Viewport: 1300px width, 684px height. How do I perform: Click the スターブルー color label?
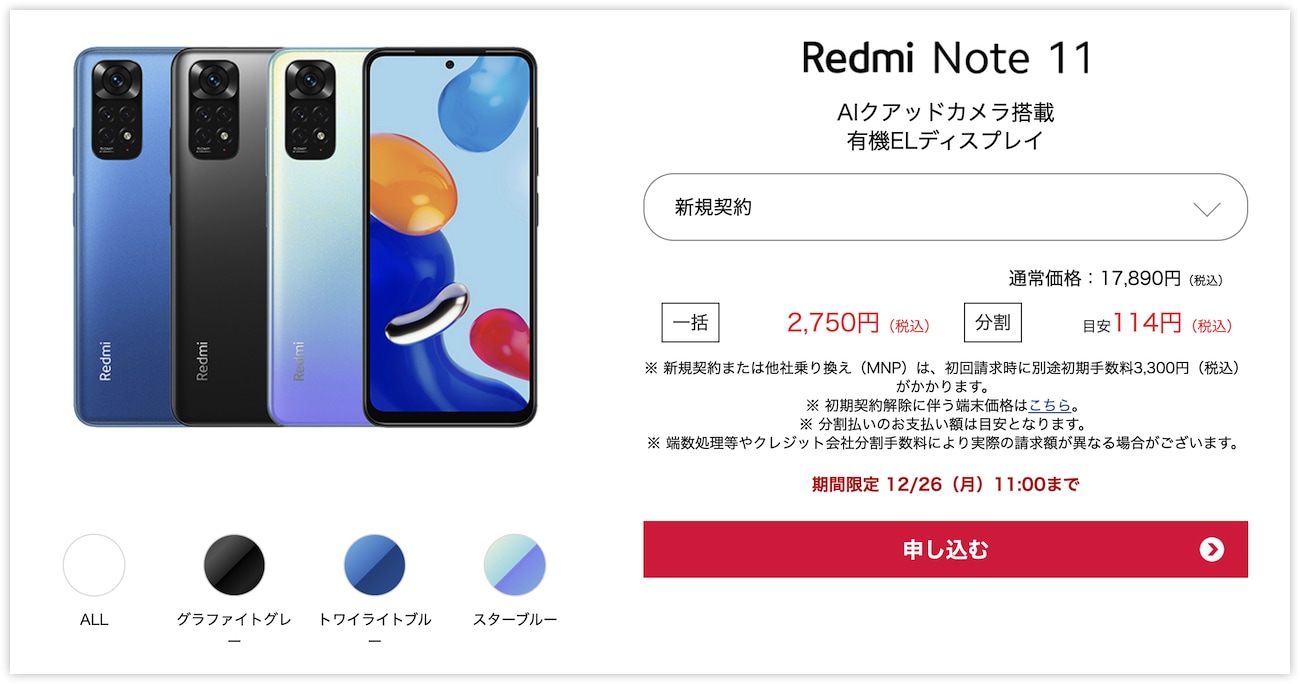[x=514, y=619]
